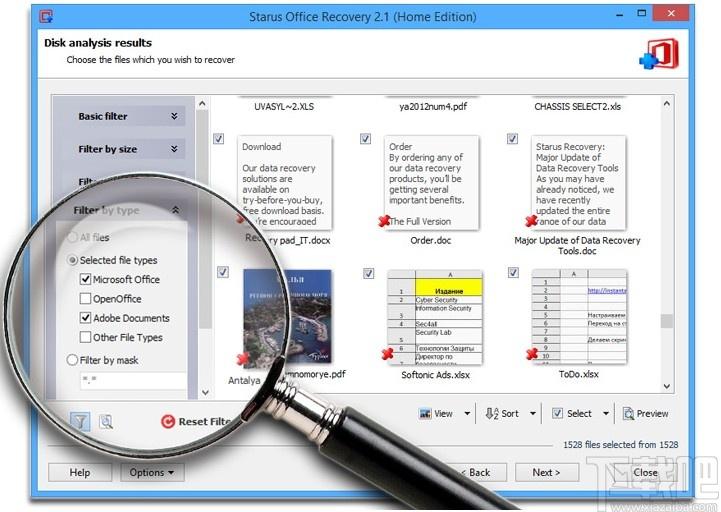Click the search magnifier icon beside filter
The image size is (721, 512).
click(106, 421)
